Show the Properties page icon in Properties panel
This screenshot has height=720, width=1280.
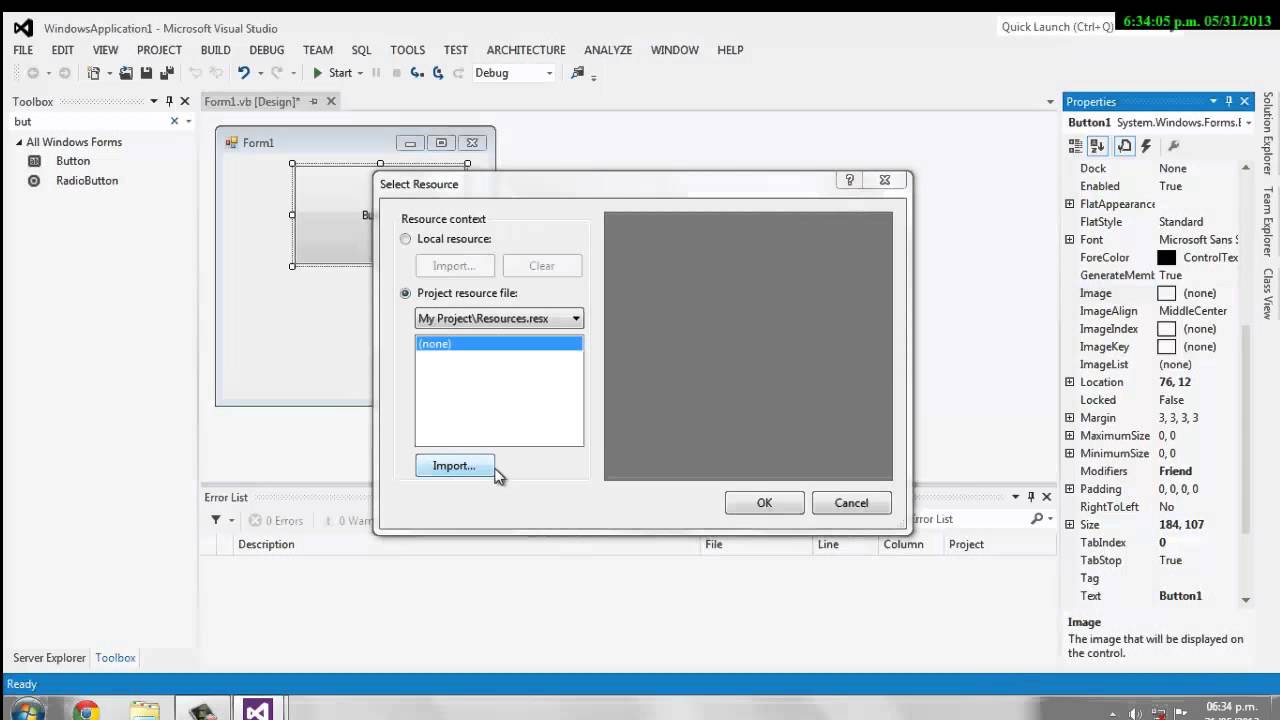[1124, 146]
